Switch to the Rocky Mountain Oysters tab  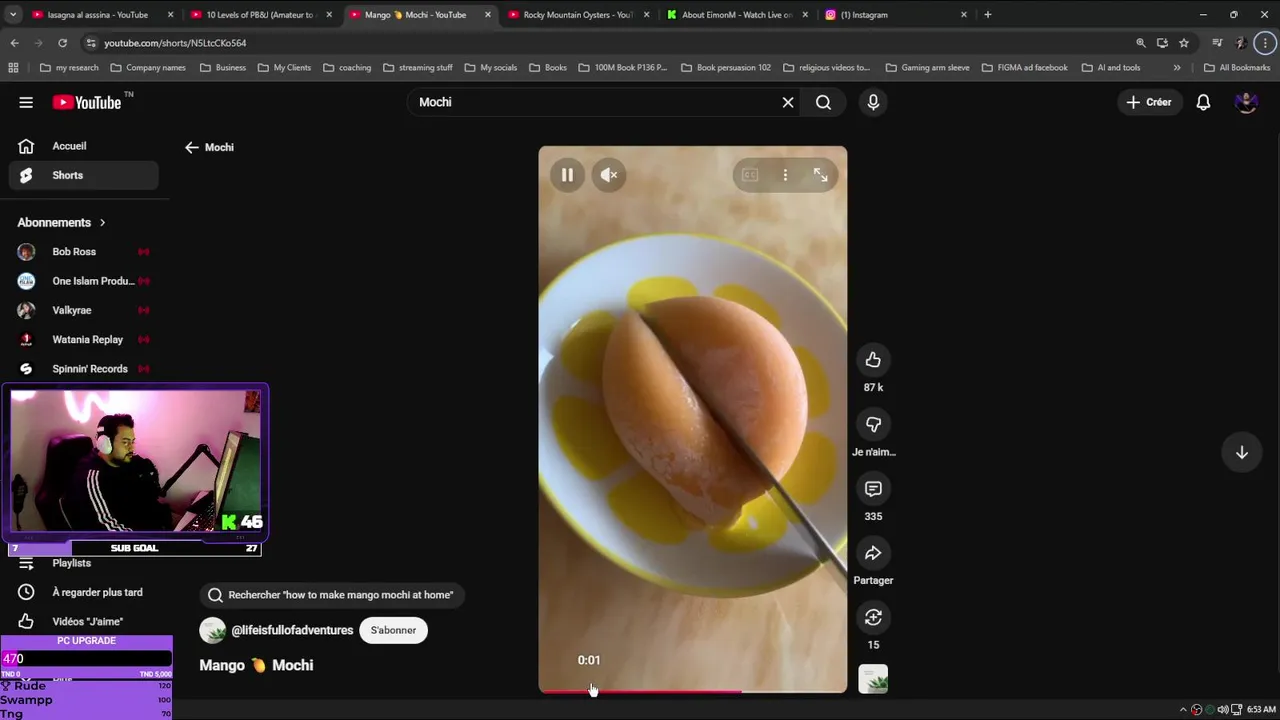(577, 15)
